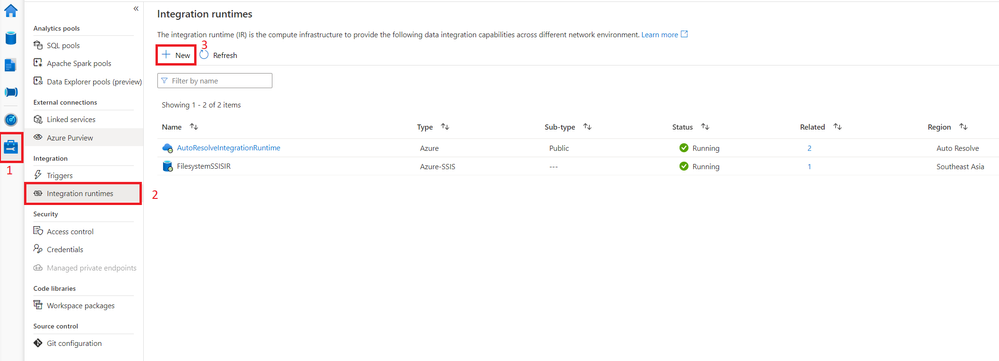Screen dimensions: 999x361
Task: Click the Running status of FilesystemSSISIR
Action: pos(699,166)
